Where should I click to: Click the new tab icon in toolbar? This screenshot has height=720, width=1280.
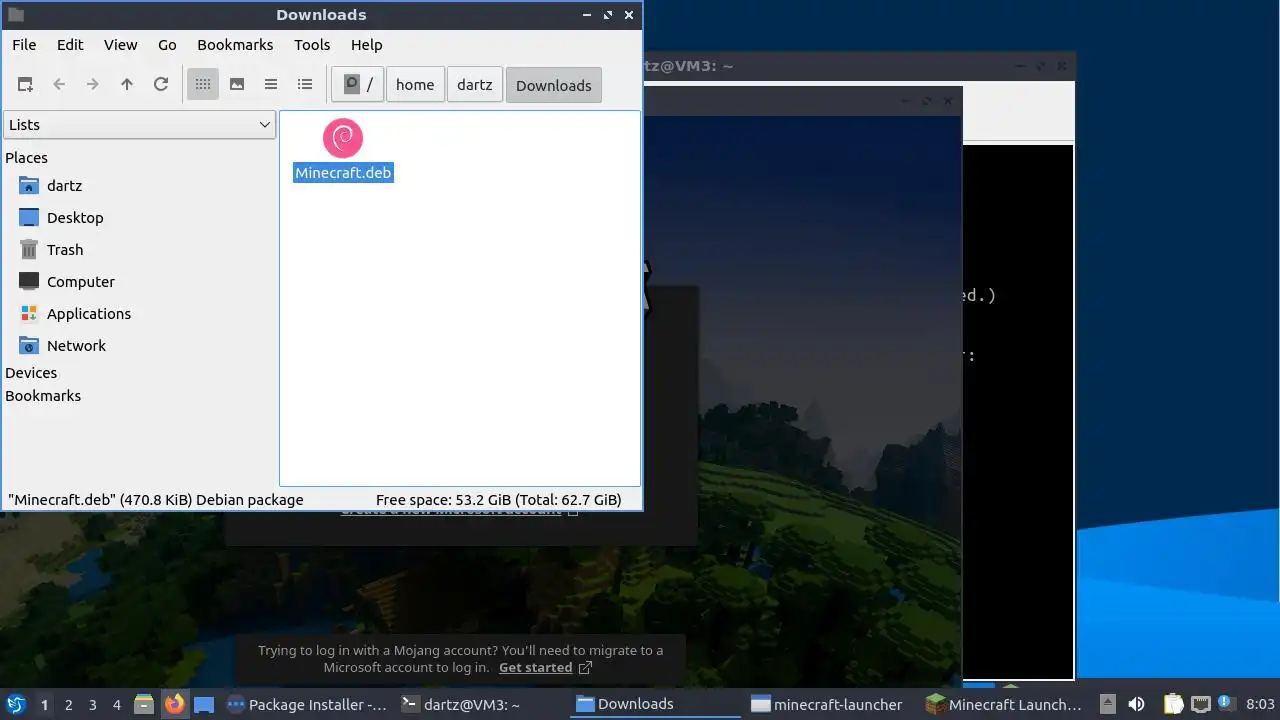point(25,85)
